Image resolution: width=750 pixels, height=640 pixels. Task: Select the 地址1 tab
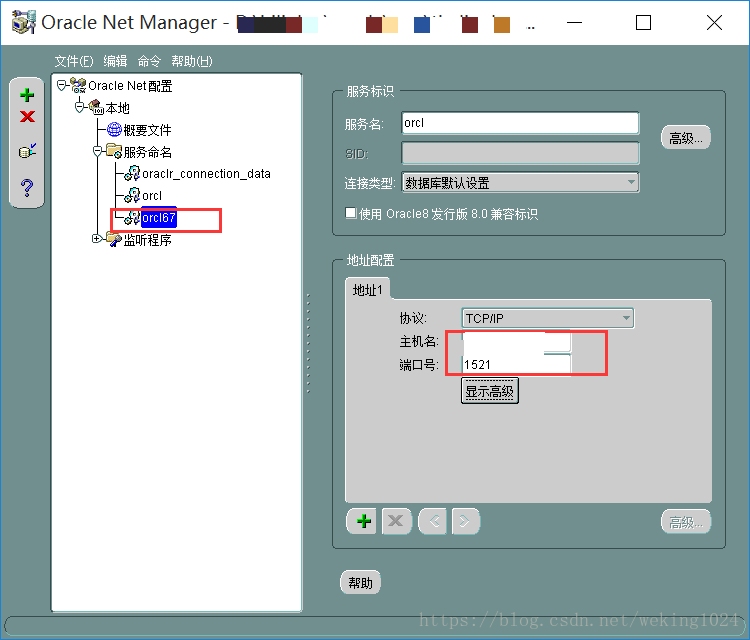pyautogui.click(x=367, y=290)
